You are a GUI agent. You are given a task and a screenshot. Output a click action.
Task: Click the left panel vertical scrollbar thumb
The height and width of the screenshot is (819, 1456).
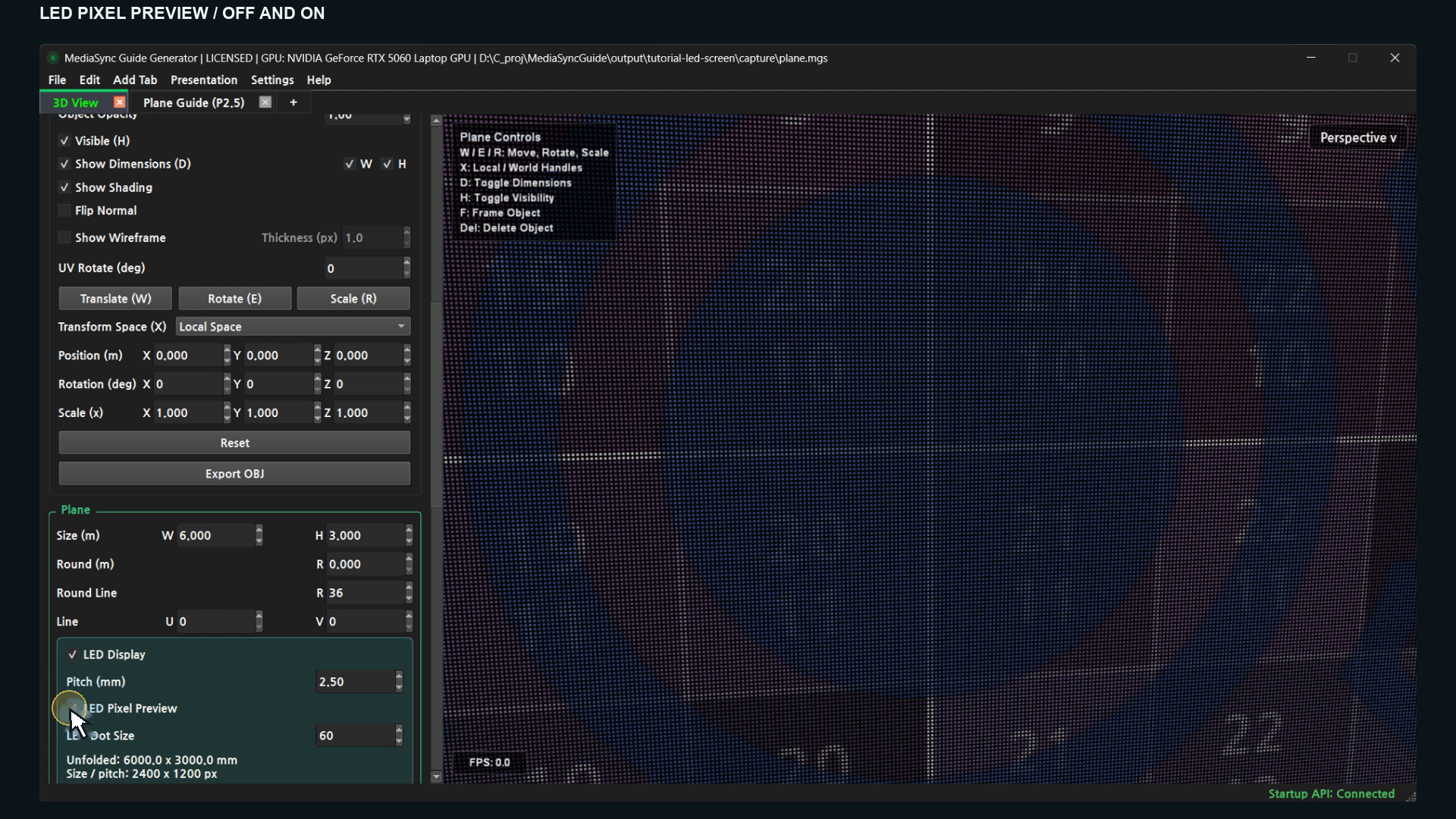click(x=436, y=406)
